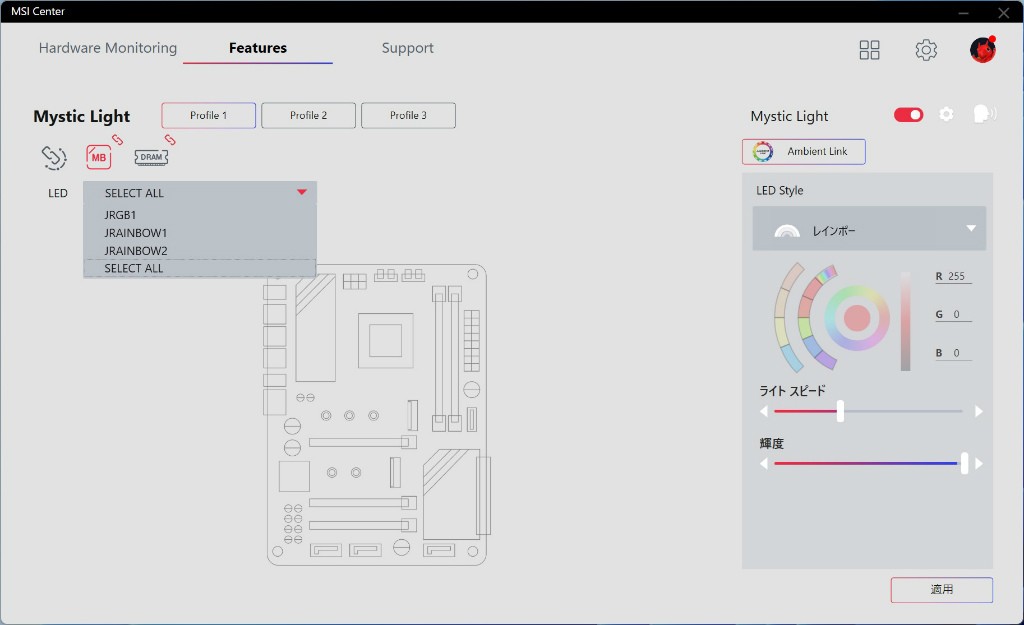This screenshot has height=625, width=1024.
Task: Select the MB motherboard device icon
Action: pyautogui.click(x=99, y=157)
